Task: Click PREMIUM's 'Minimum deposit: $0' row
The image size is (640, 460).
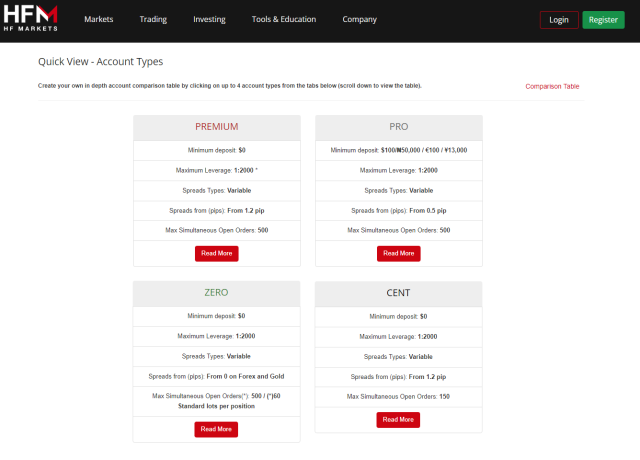Action: (217, 150)
